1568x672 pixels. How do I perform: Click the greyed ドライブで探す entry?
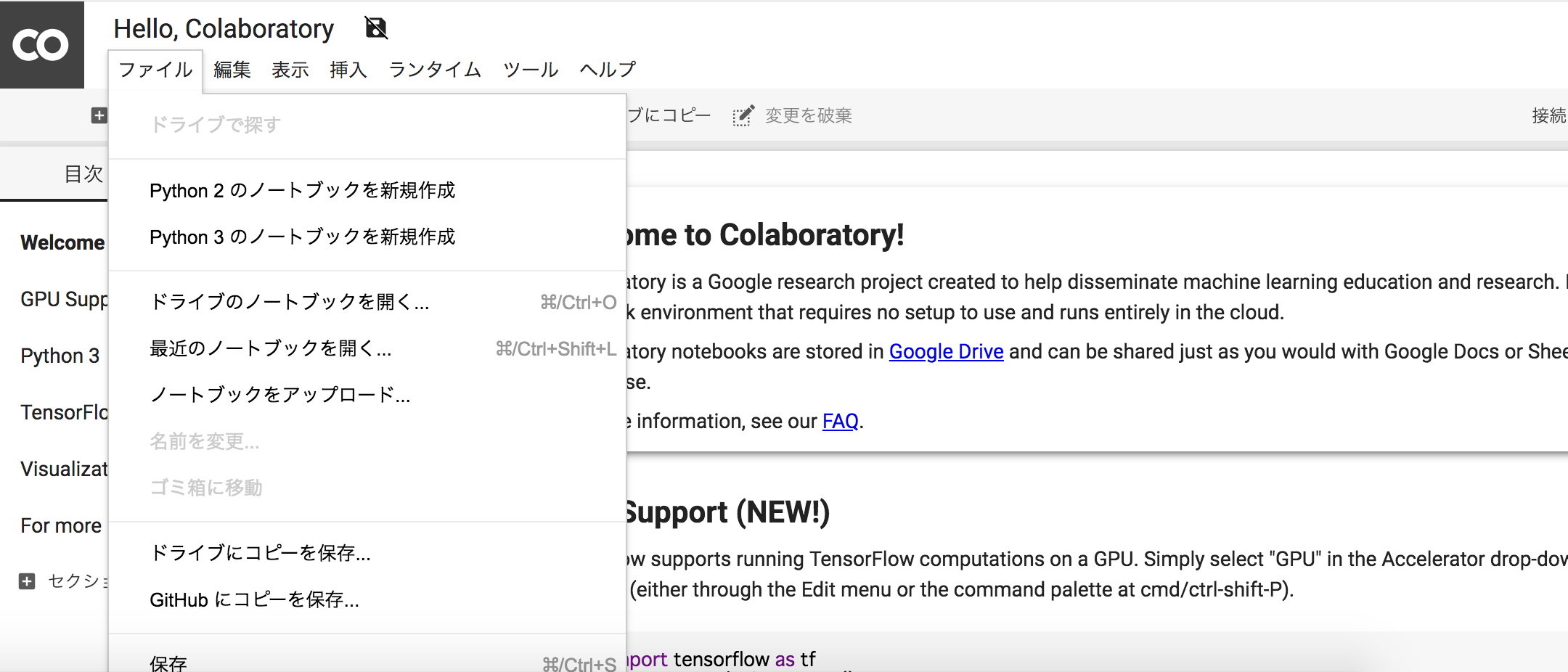tap(367, 125)
